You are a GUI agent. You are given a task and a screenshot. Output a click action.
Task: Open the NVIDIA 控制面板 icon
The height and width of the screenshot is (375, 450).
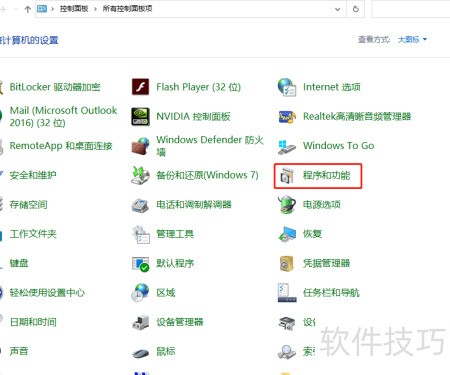click(x=140, y=117)
